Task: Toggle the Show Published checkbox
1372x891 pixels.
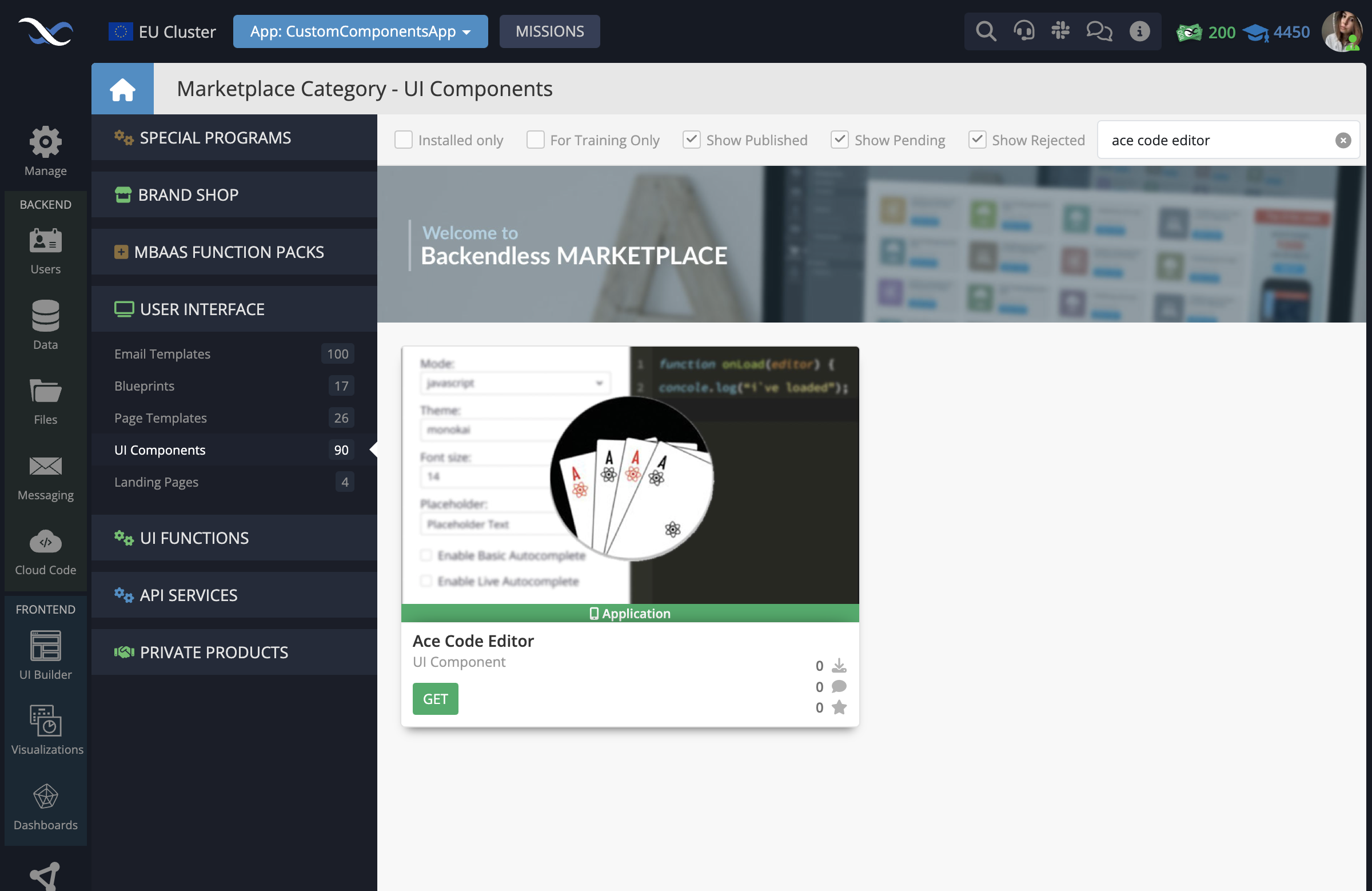Action: click(692, 139)
